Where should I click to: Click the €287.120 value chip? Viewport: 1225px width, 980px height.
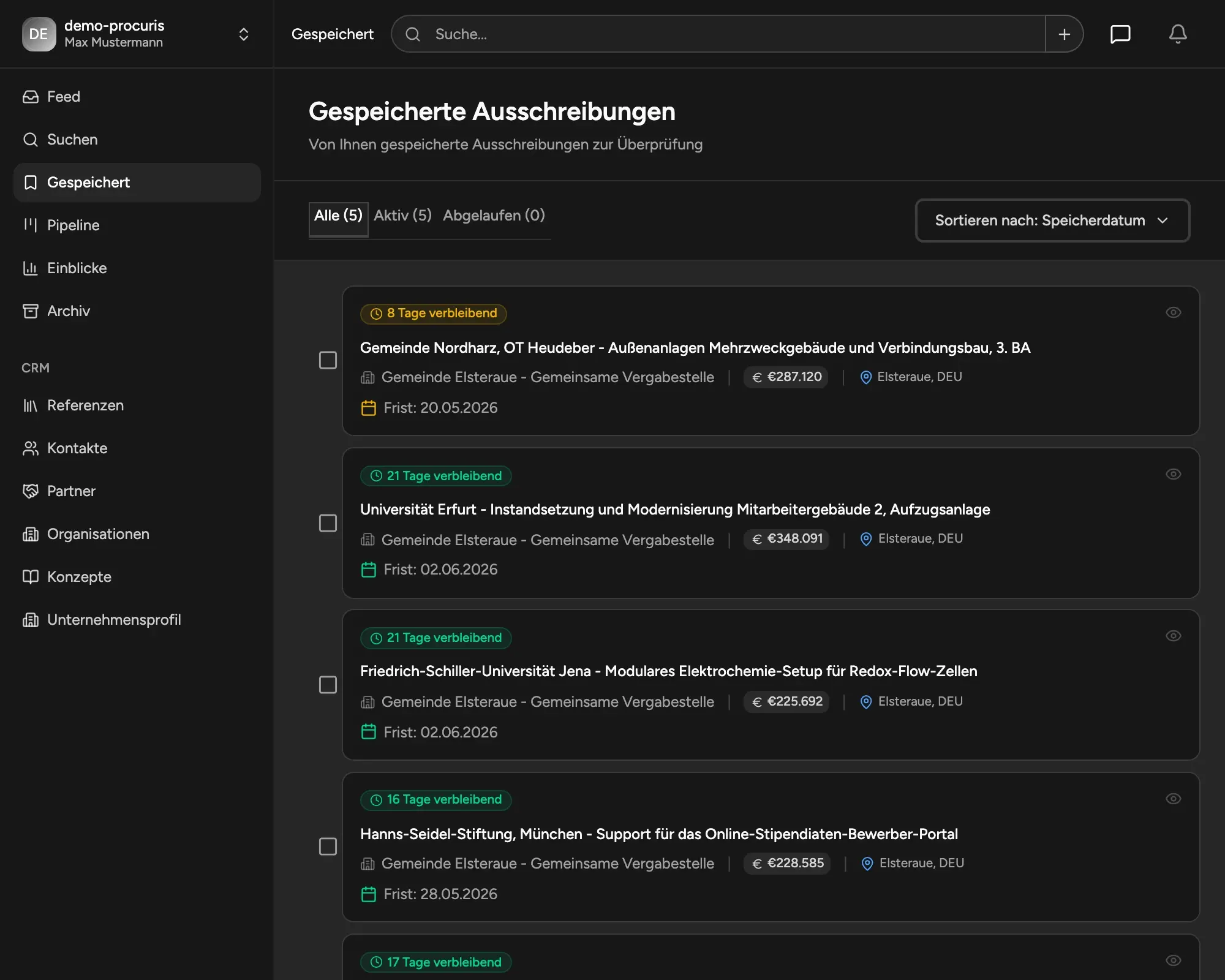click(x=786, y=377)
